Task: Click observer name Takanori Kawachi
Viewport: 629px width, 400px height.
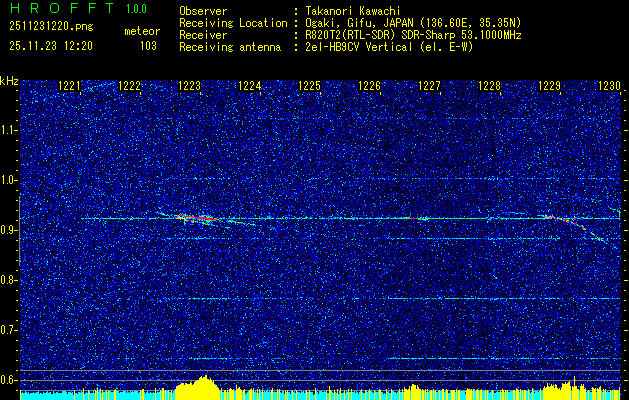Action: click(x=354, y=11)
